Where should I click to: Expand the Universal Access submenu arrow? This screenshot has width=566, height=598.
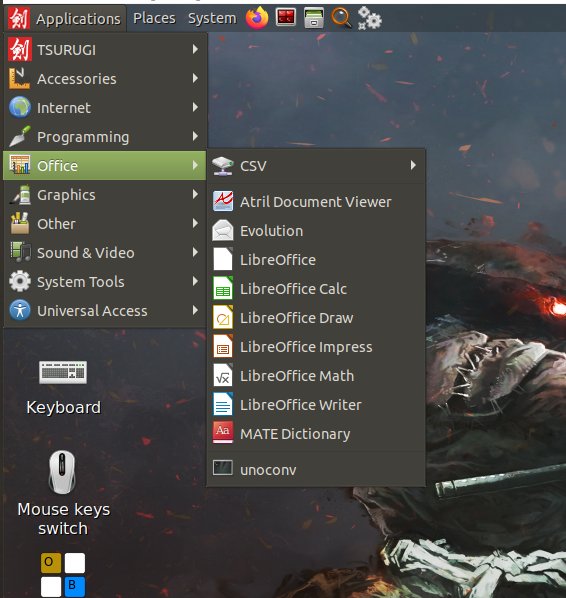pos(195,310)
